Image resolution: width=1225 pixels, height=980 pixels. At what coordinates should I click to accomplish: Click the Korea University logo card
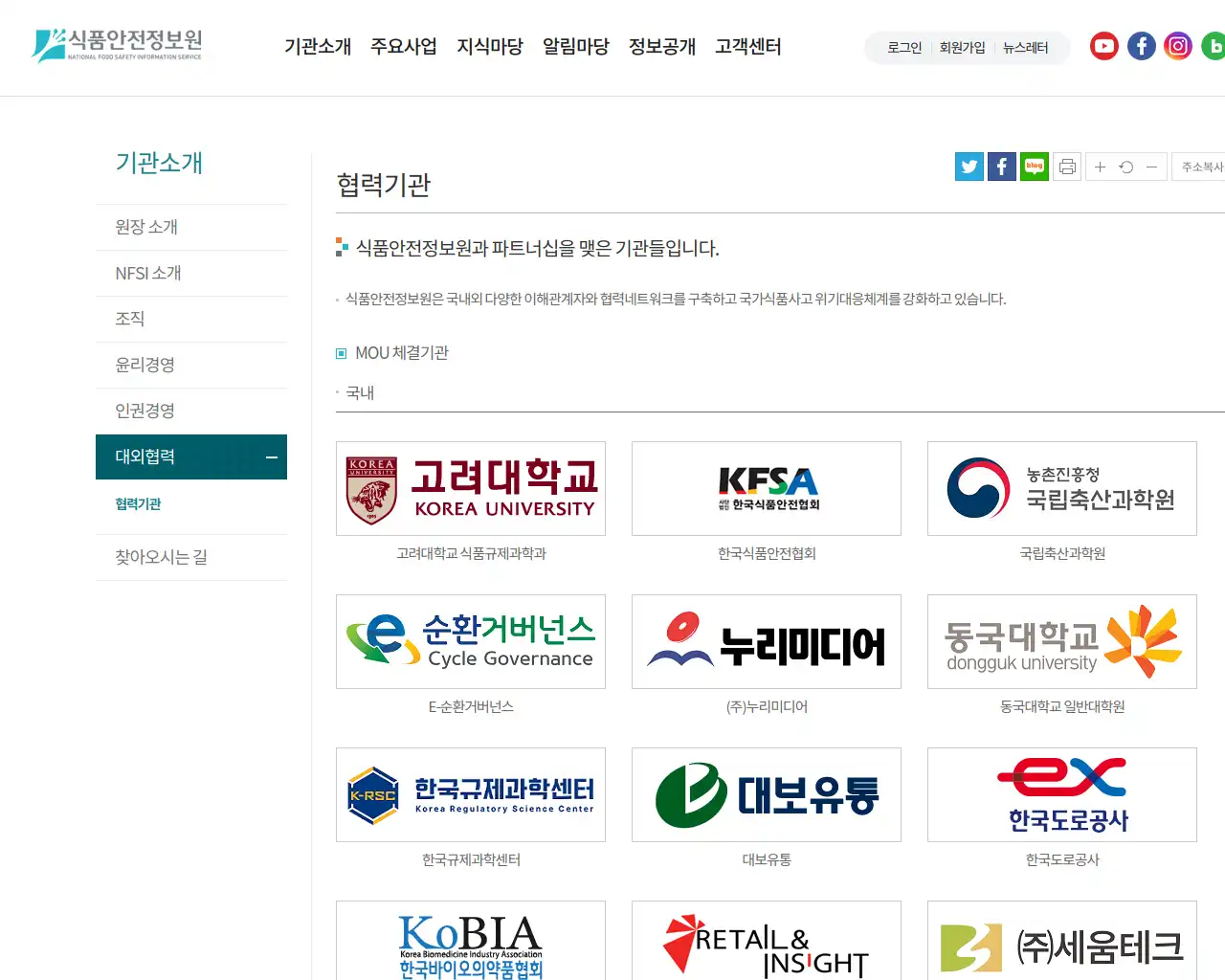tap(471, 488)
